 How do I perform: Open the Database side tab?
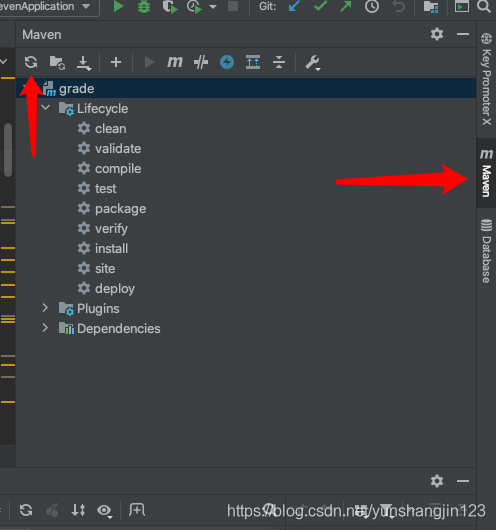click(x=486, y=251)
